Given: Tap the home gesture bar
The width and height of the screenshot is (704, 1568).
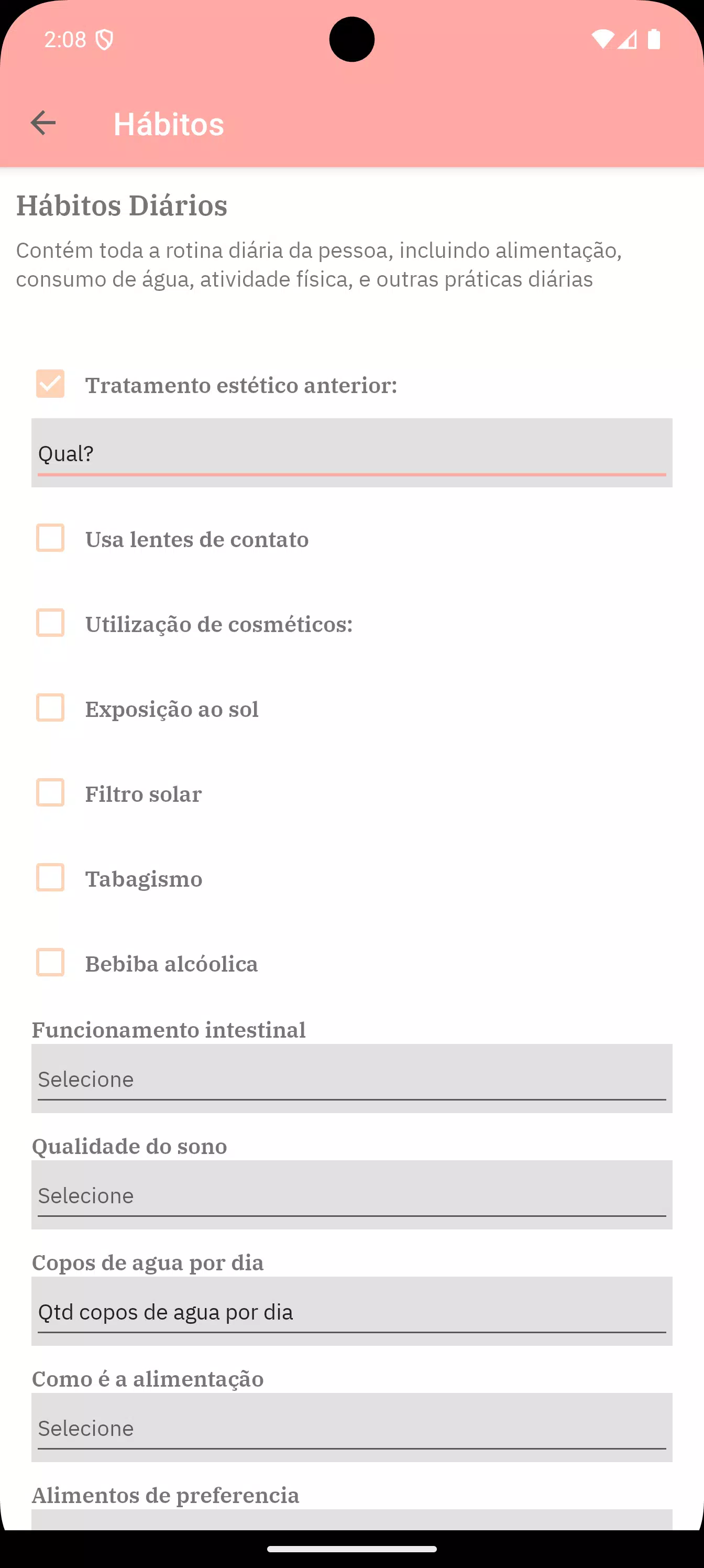Looking at the screenshot, I should [x=351, y=1549].
